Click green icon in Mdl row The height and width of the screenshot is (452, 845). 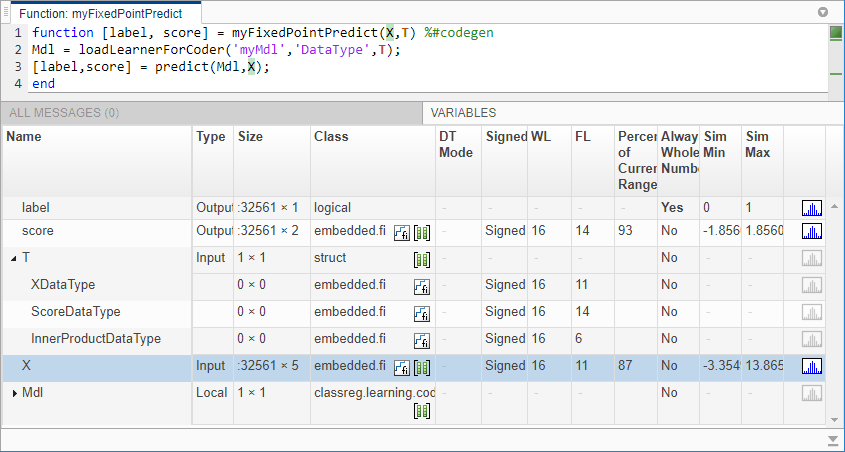[x=421, y=410]
